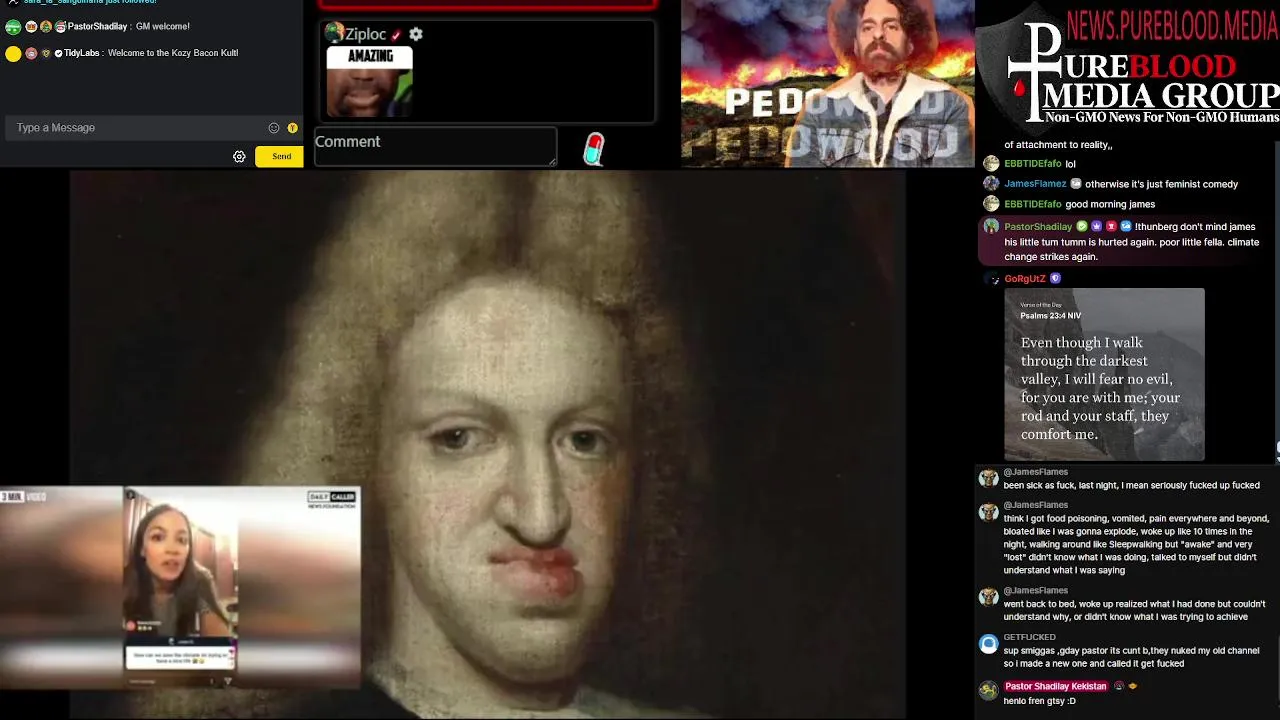Click GETFUCKED username
The width and height of the screenshot is (1280, 720).
tap(1030, 637)
